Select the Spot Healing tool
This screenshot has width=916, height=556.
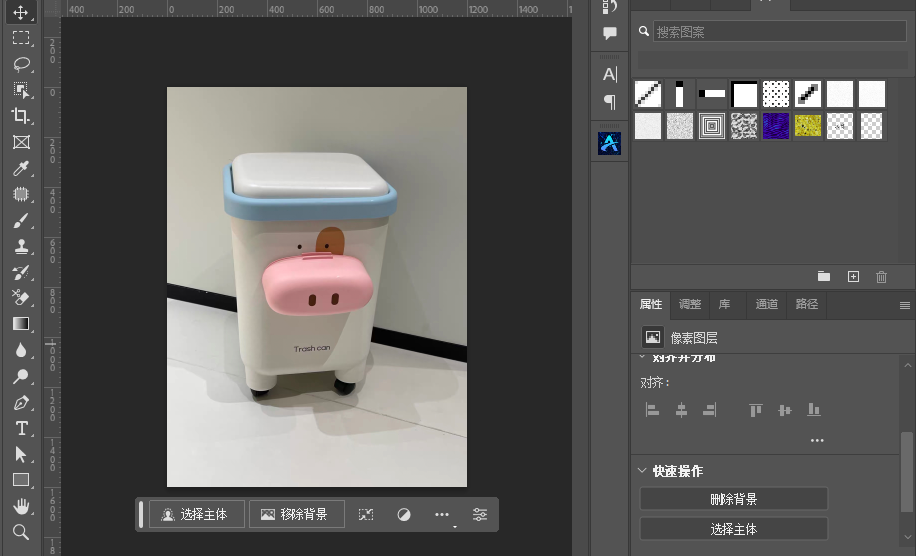point(21,194)
